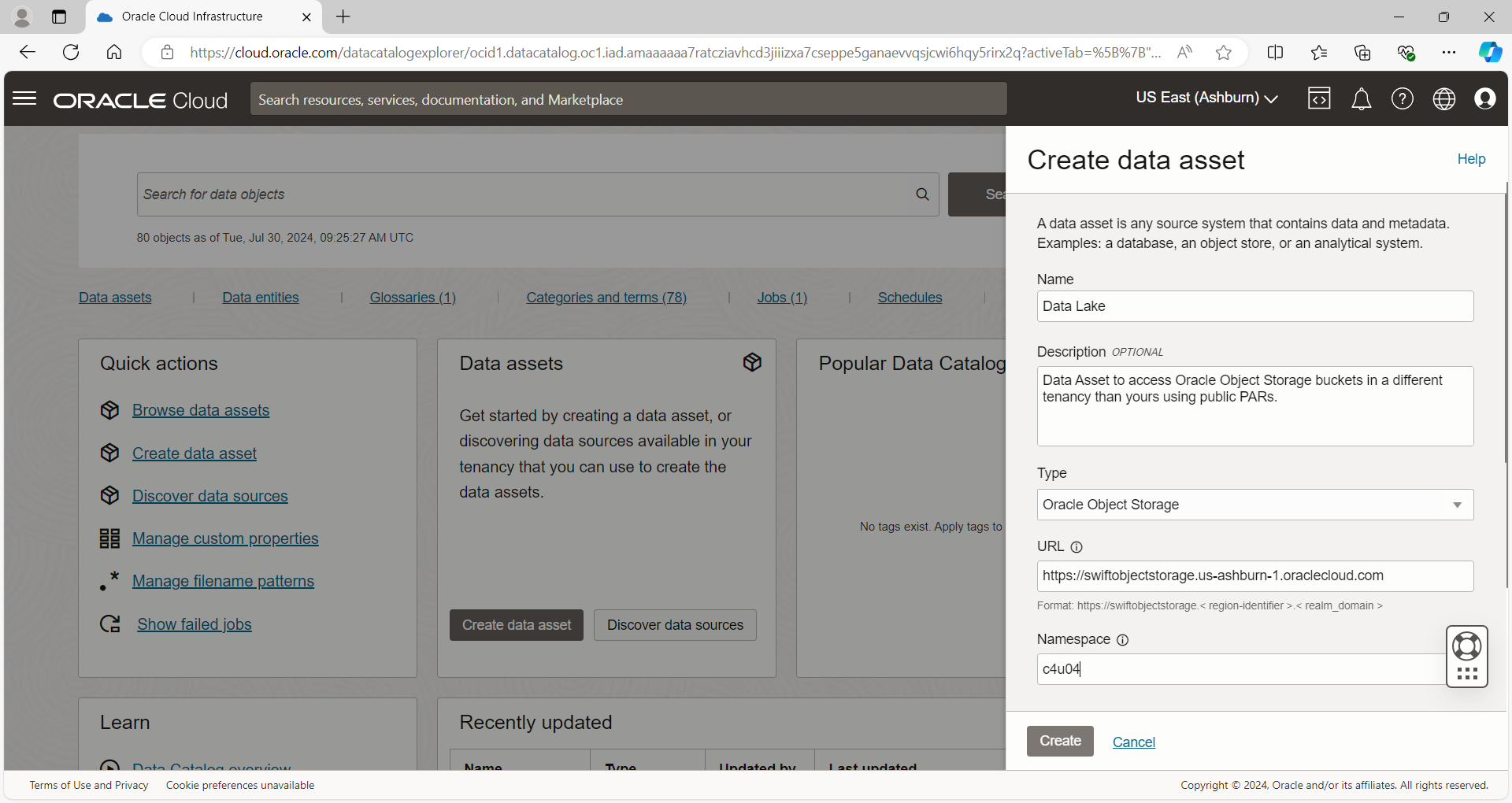
Task: Click the Cancel link in the panel
Action: click(x=1133, y=742)
